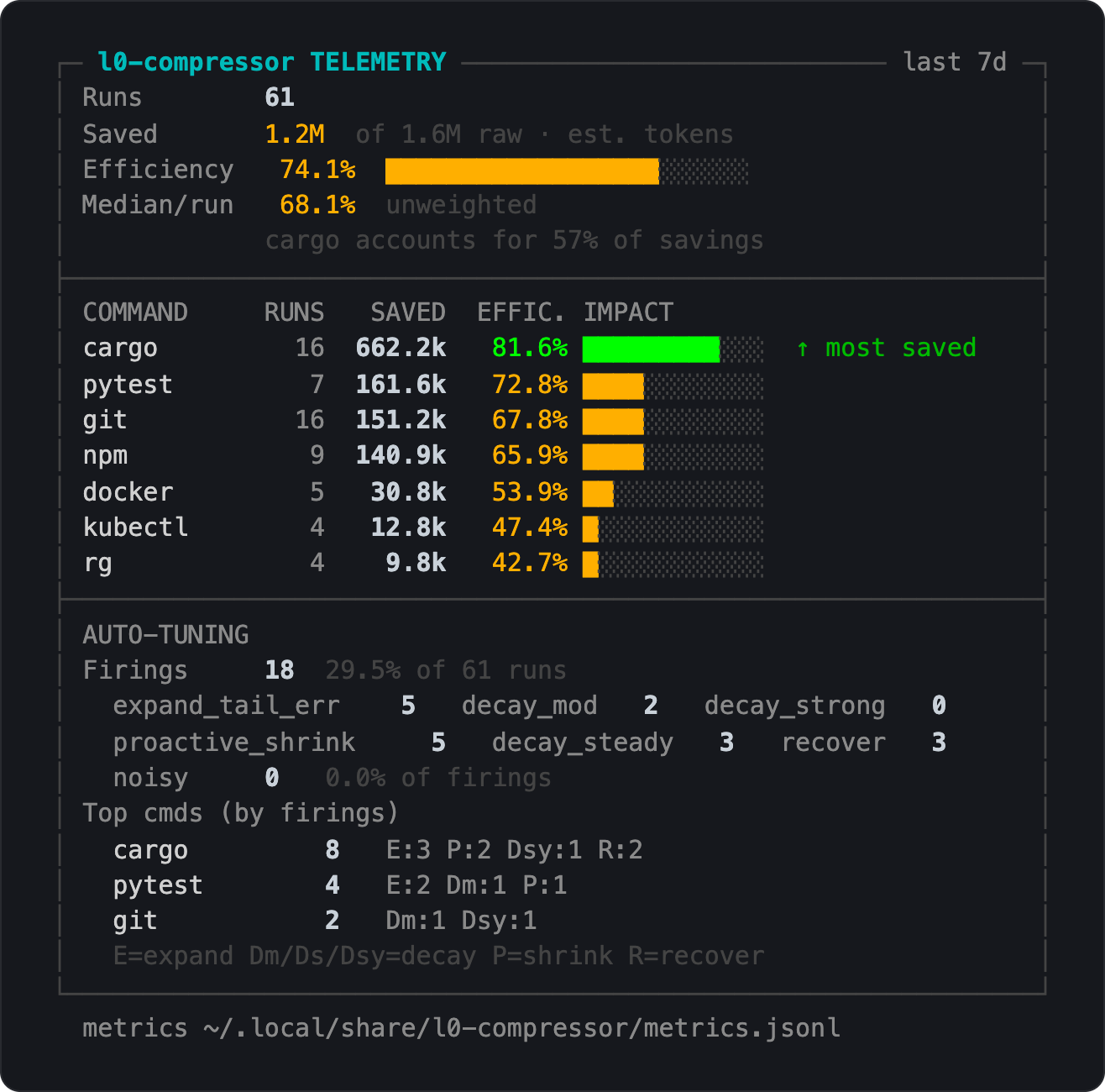The width and height of the screenshot is (1105, 1092).
Task: Click 'E:2 Dm:1 P:1' breakdown
Action: click(476, 885)
